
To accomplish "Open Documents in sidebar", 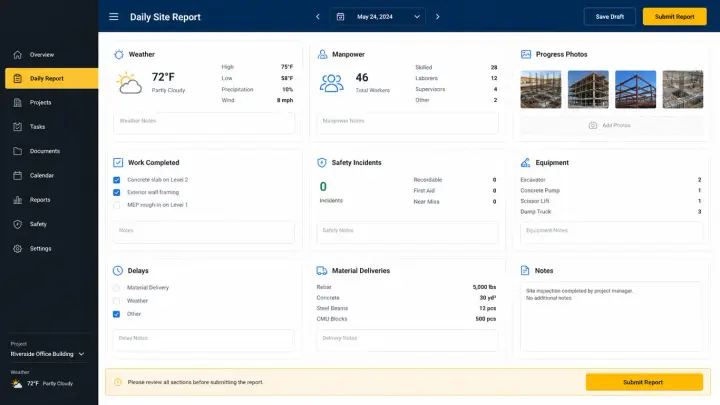I will point(49,151).
